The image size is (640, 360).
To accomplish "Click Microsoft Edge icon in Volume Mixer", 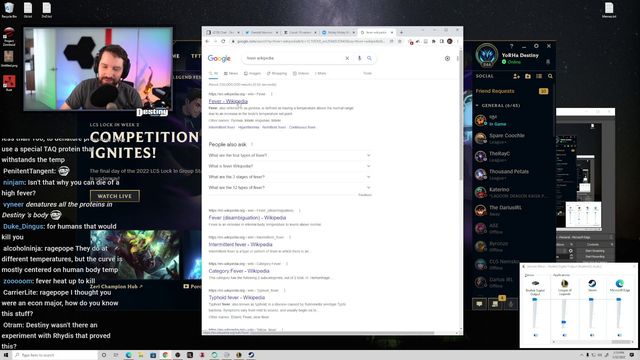I will [x=620, y=283].
